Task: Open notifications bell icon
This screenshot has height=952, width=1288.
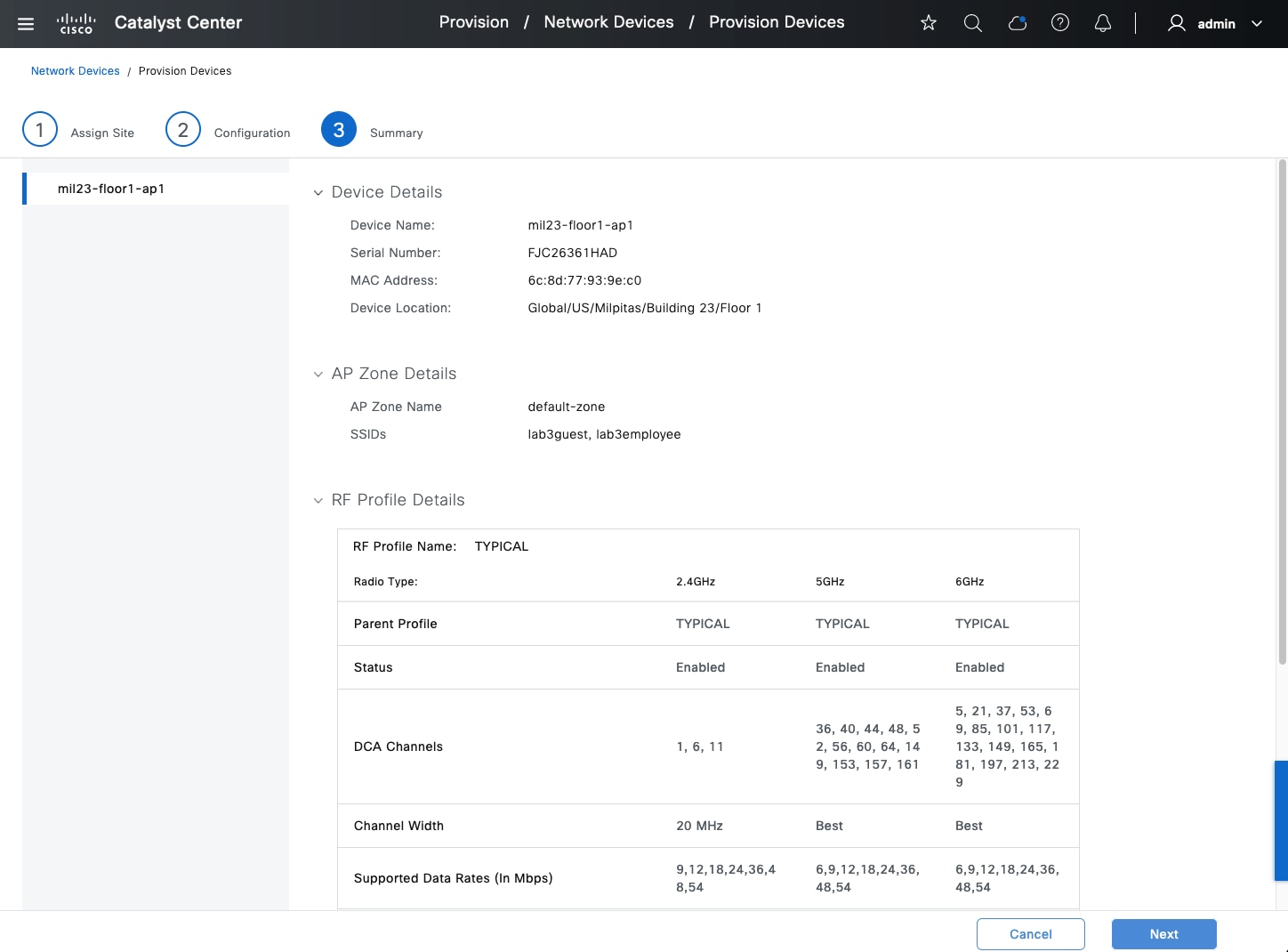Action: click(1103, 23)
